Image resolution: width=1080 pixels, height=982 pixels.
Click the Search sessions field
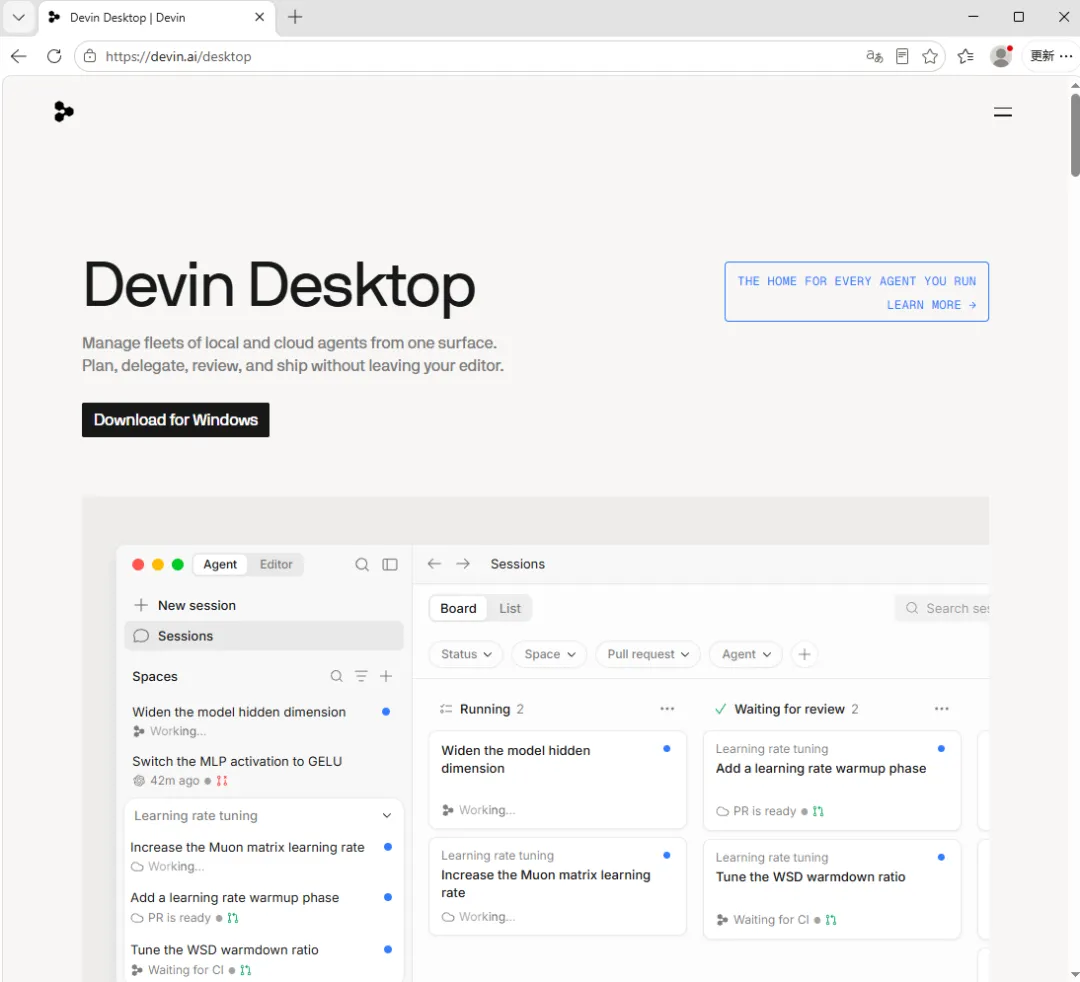point(942,609)
